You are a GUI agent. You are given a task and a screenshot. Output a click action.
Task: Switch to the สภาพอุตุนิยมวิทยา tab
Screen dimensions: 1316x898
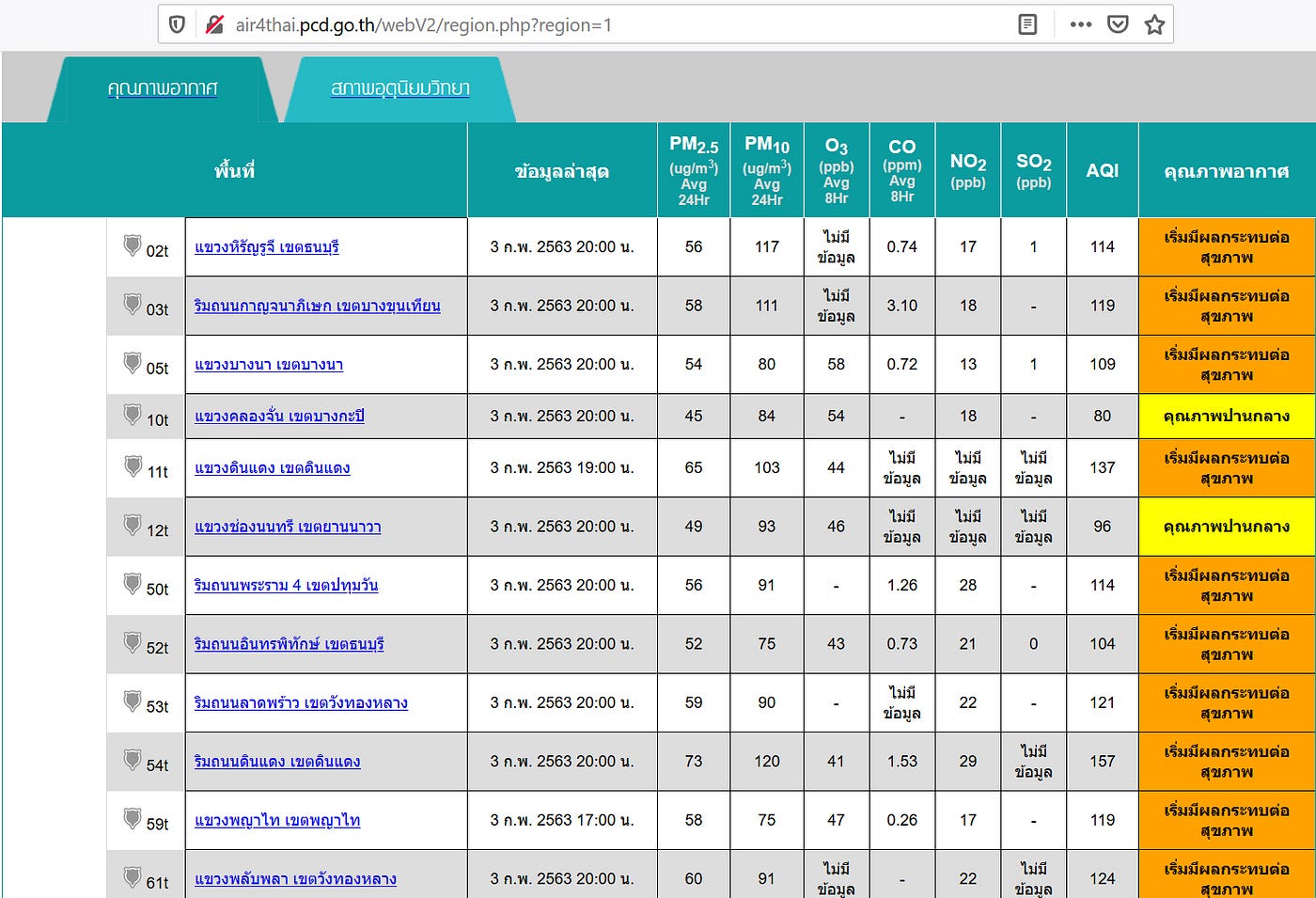[x=400, y=88]
